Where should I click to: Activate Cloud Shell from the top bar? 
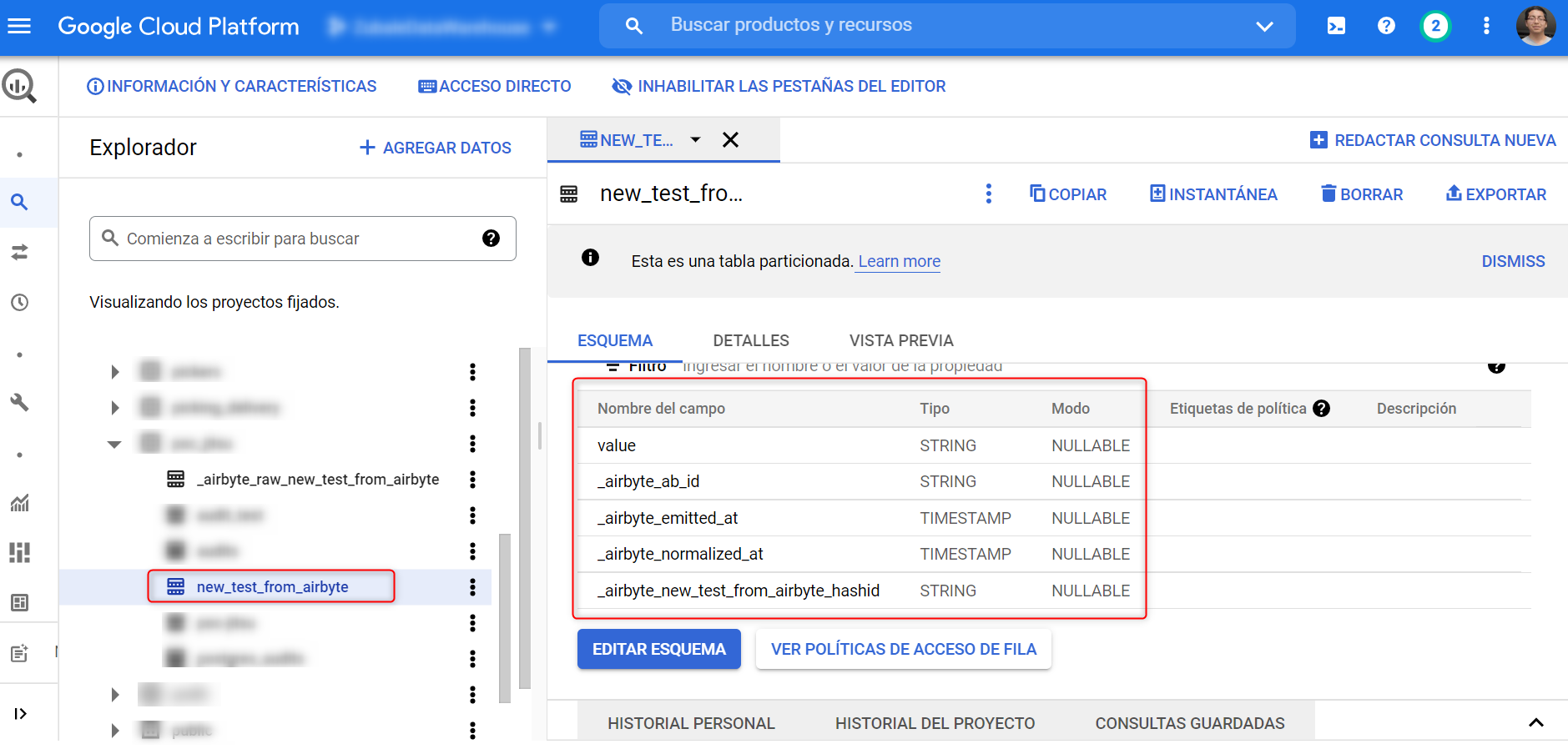[1336, 26]
